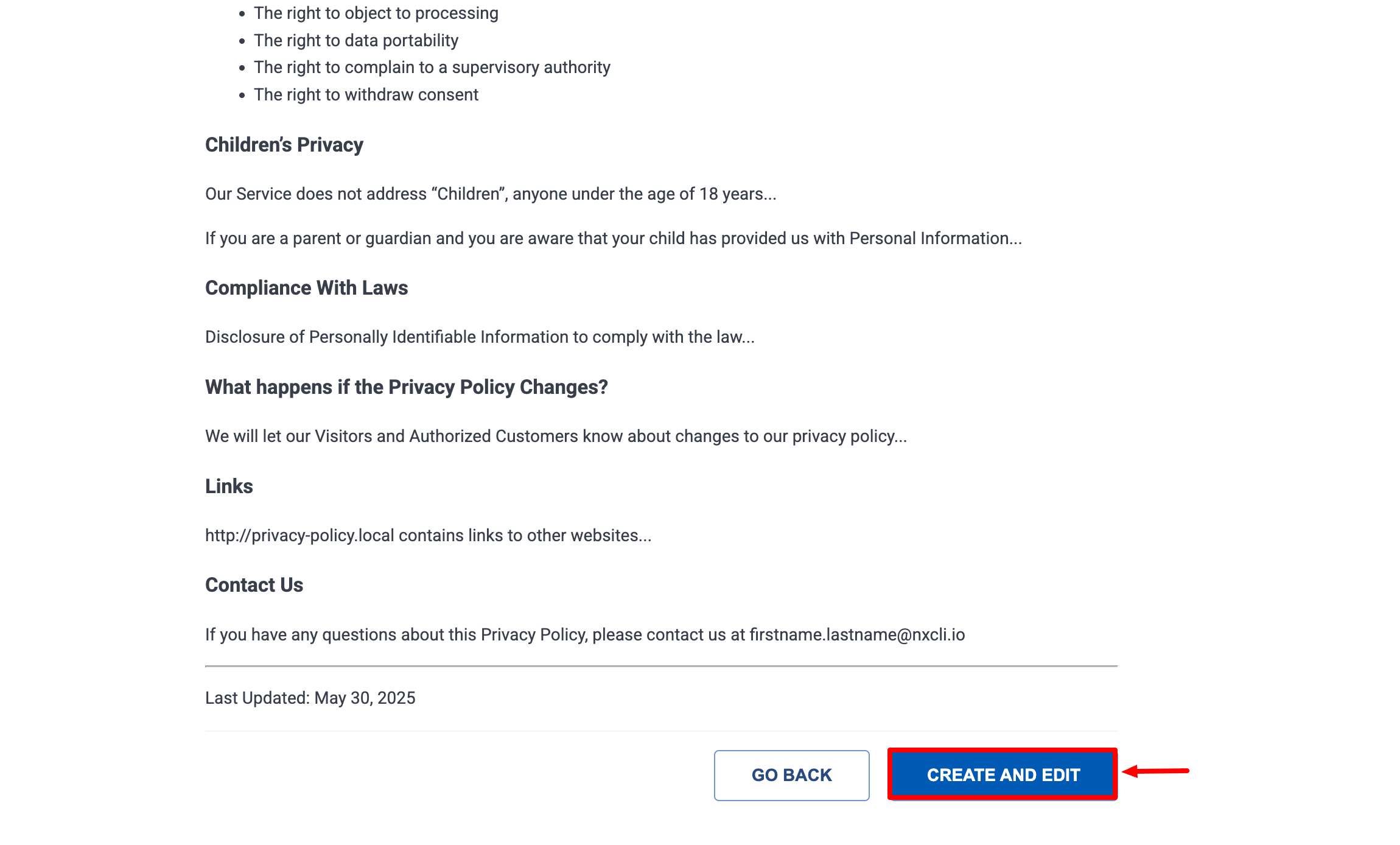Click the Visitors and Authorized Customers sentence
Screen dimensions: 1400x845
click(x=555, y=437)
